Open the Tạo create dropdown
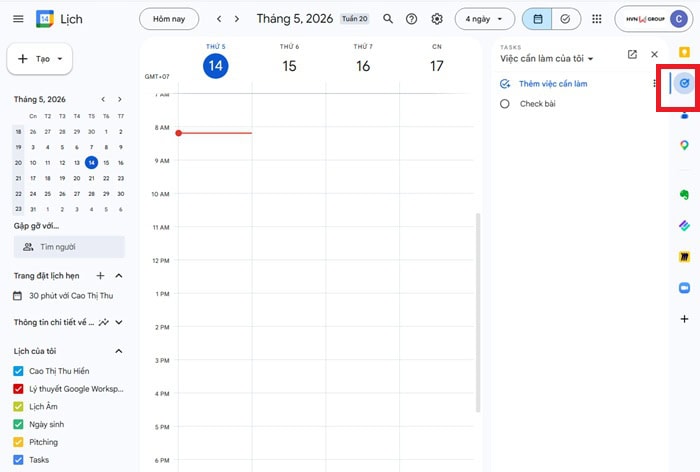This screenshot has width=700, height=472. pos(40,58)
